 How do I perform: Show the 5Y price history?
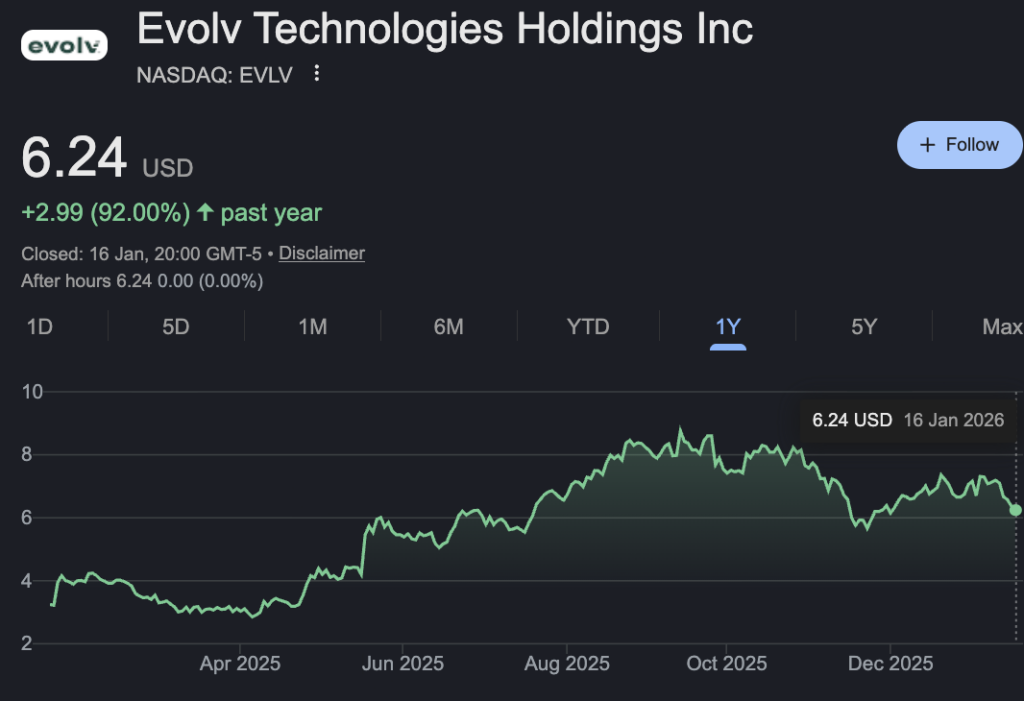tap(864, 327)
